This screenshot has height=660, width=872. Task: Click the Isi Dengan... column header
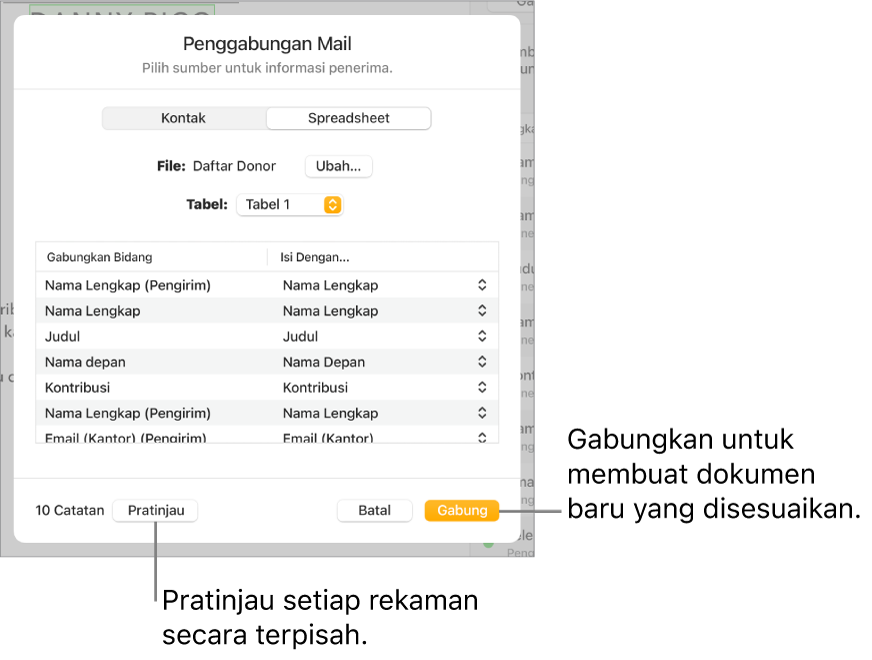point(315,257)
